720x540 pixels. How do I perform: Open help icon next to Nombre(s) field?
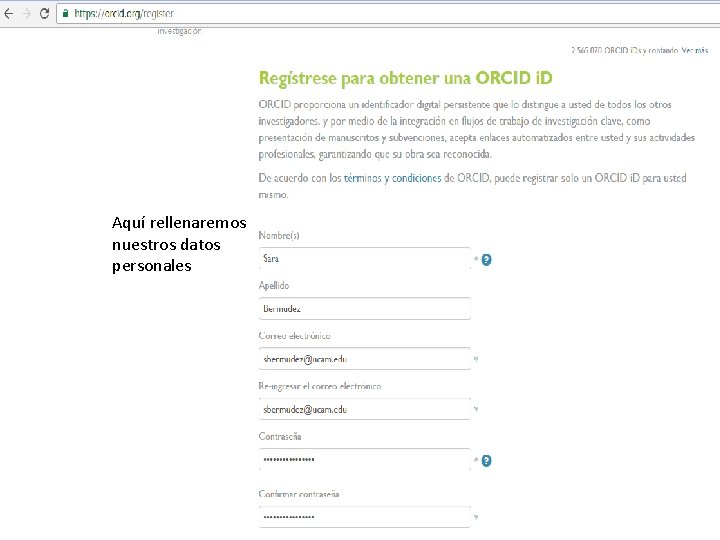coord(486,260)
